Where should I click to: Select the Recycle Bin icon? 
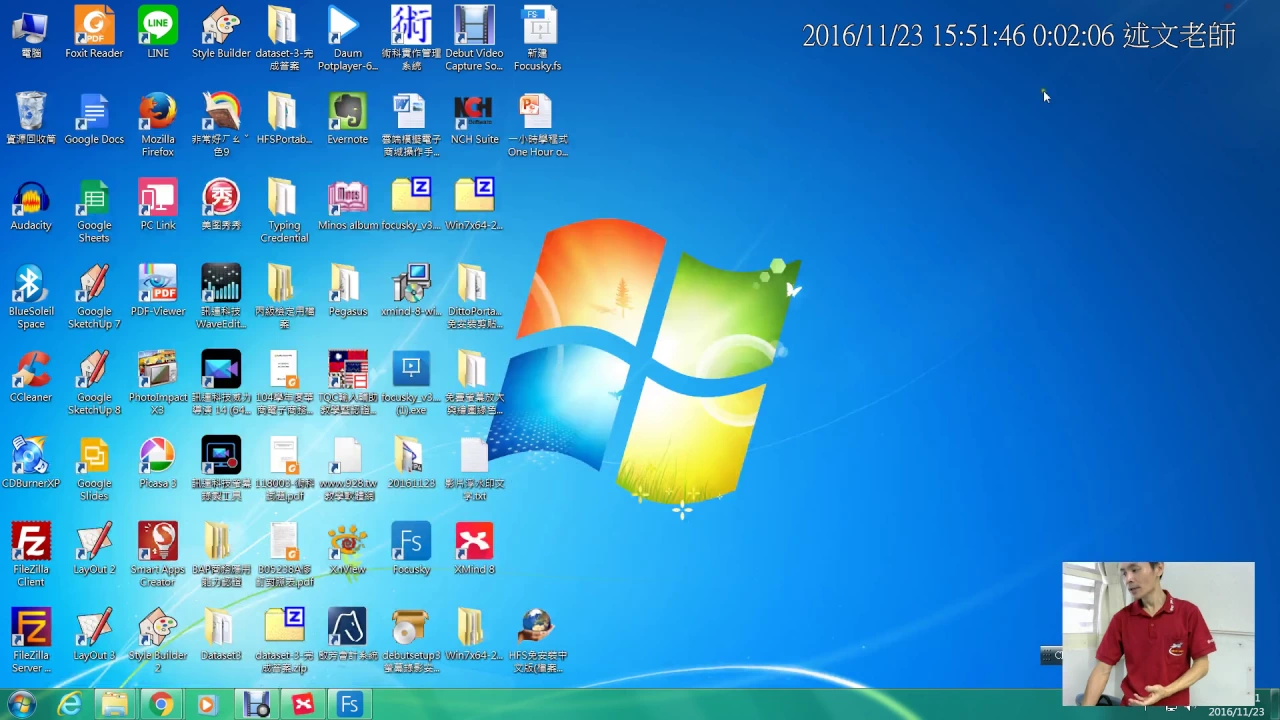click(x=31, y=118)
